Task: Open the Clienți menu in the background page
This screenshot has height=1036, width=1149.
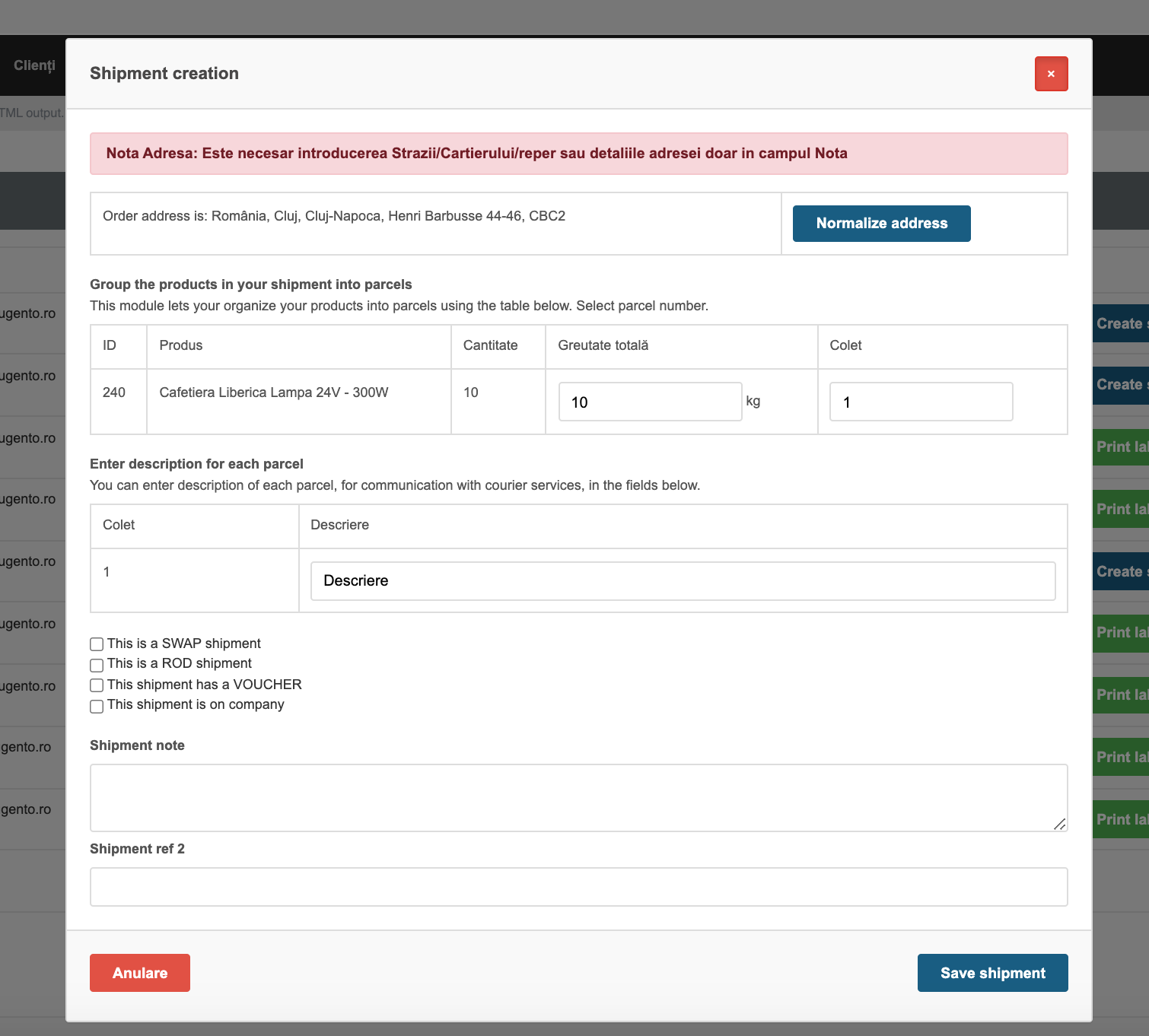Action: click(34, 65)
